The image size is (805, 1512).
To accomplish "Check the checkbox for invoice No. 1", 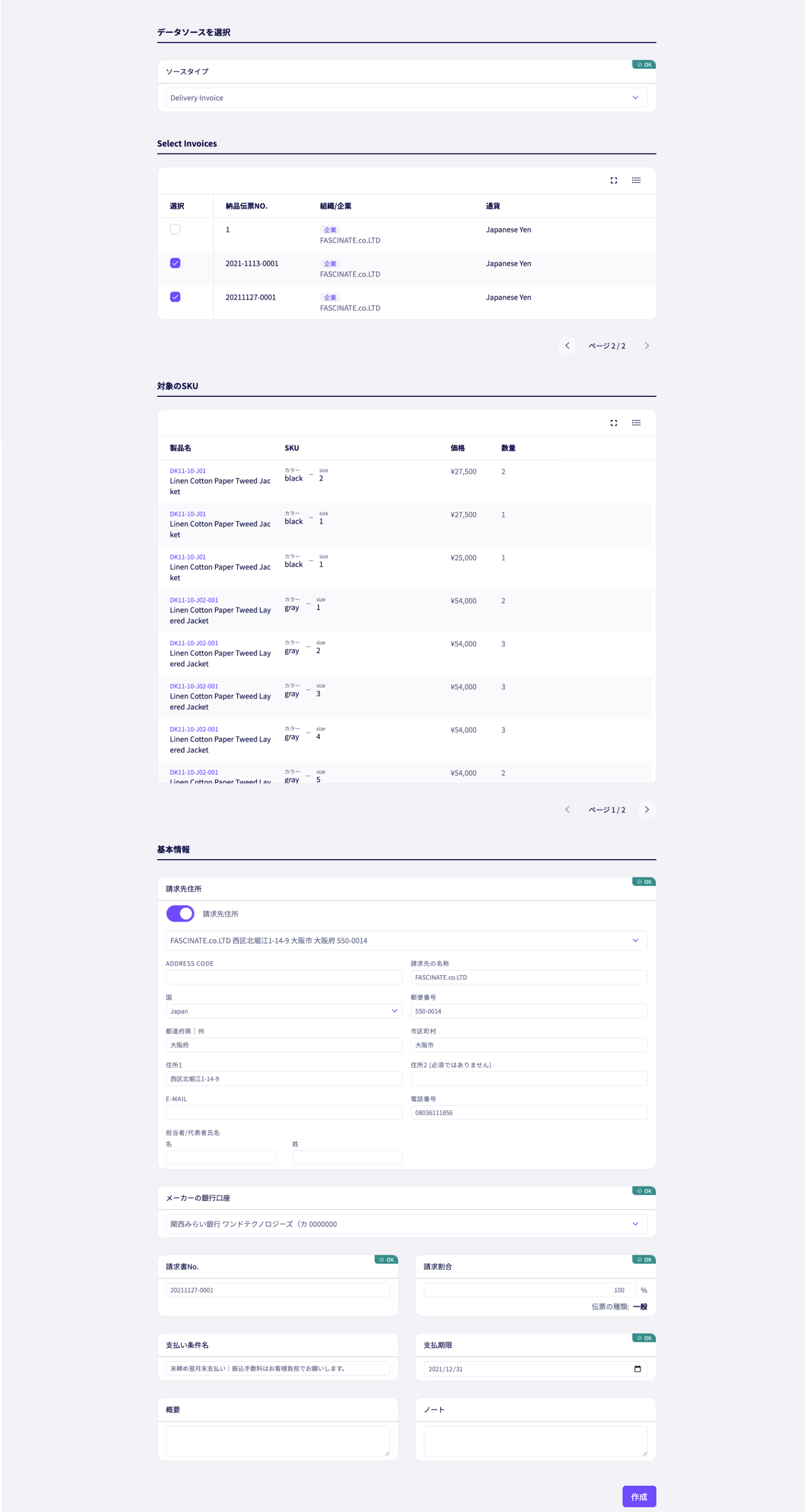I will (x=175, y=229).
